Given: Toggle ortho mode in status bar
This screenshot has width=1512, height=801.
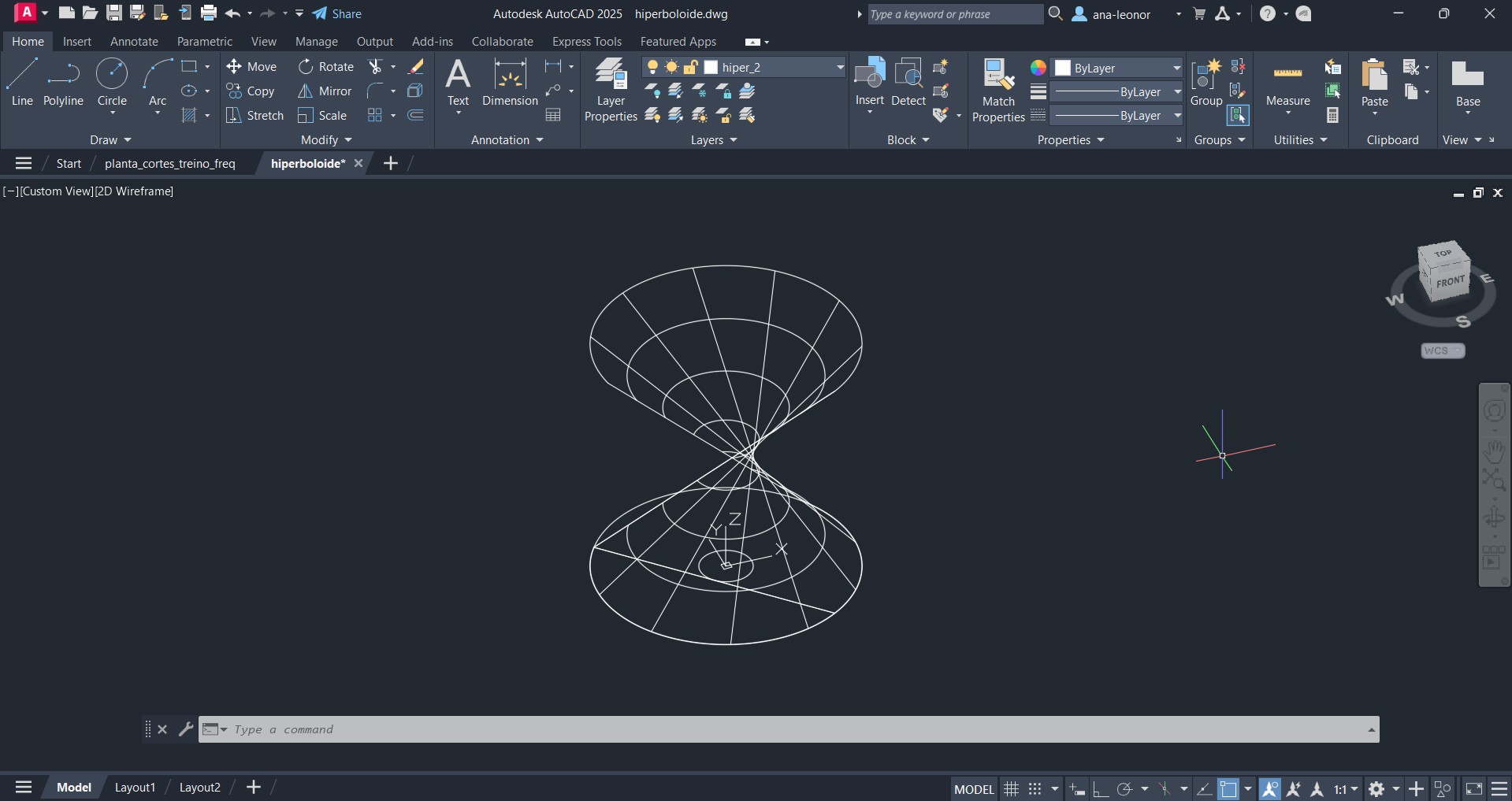Looking at the screenshot, I should (1101, 788).
